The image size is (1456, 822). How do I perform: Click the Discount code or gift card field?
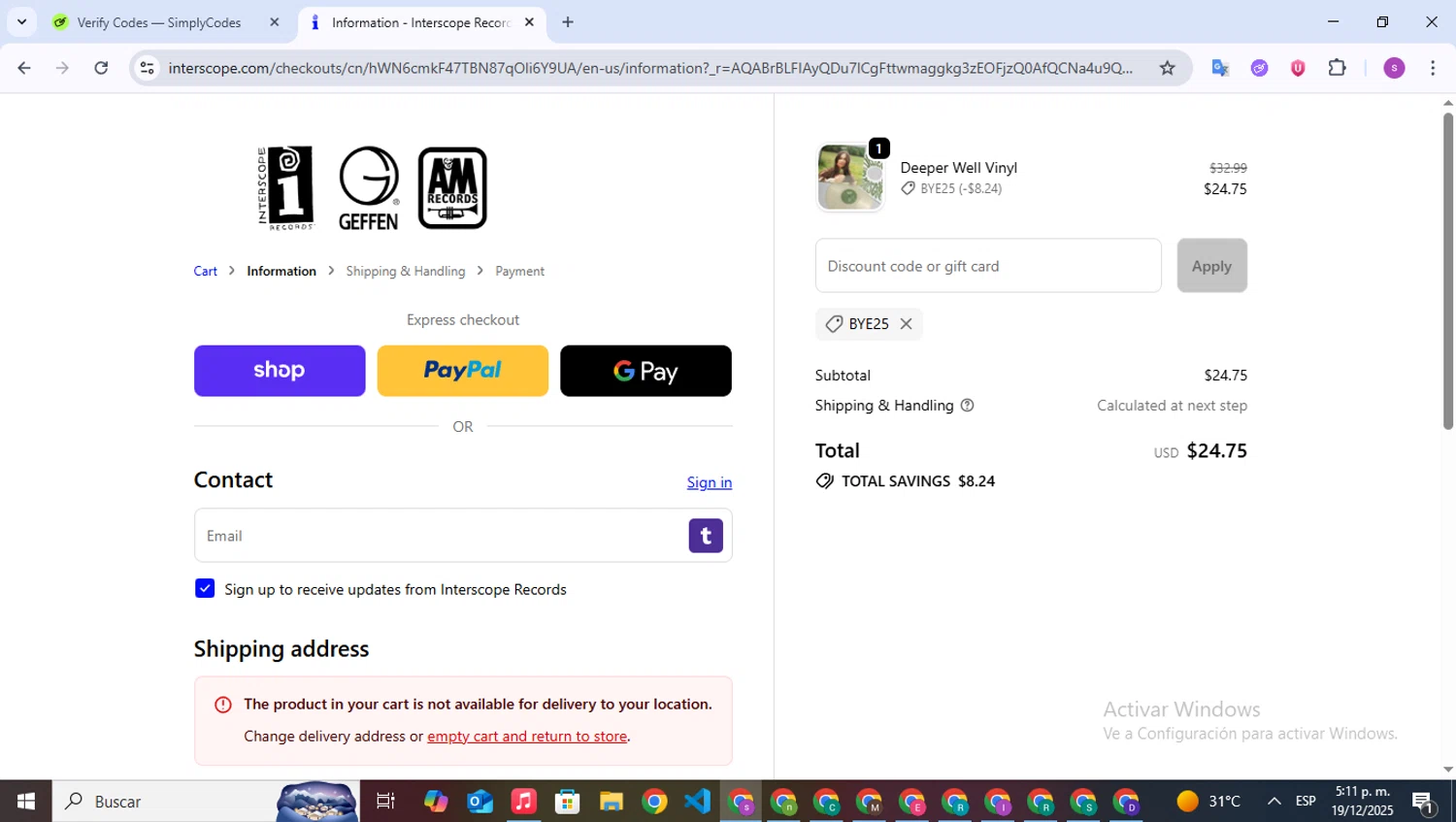click(988, 266)
